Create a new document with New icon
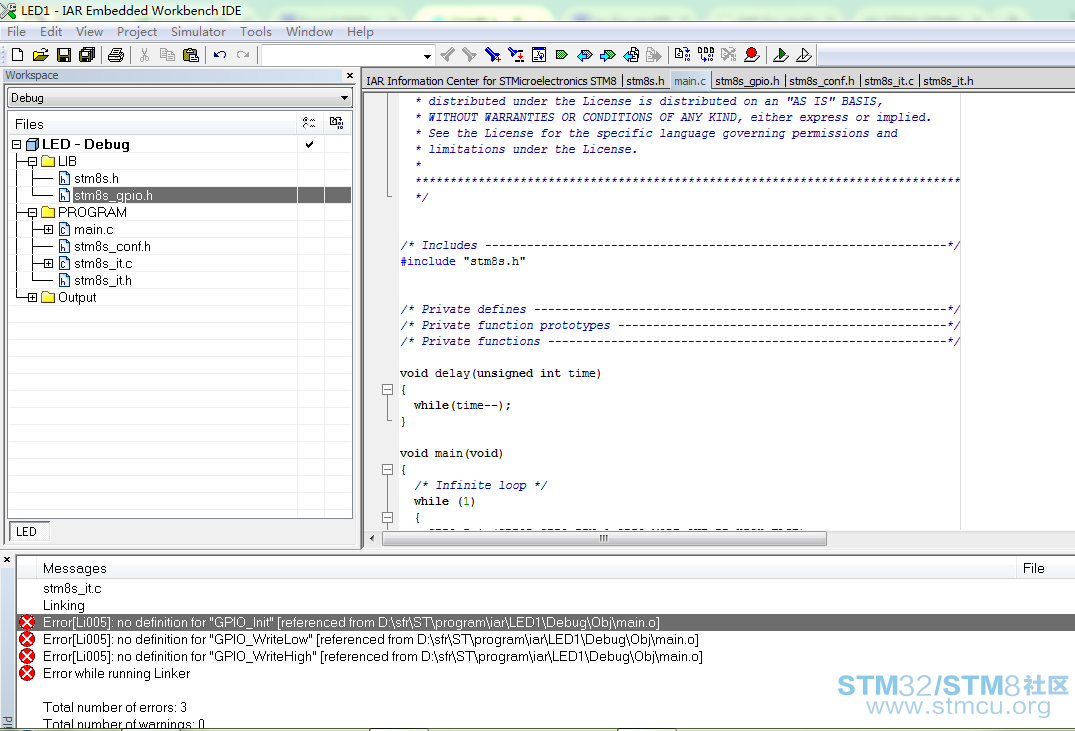Screen dimensions: 1075x731 [x=18, y=55]
